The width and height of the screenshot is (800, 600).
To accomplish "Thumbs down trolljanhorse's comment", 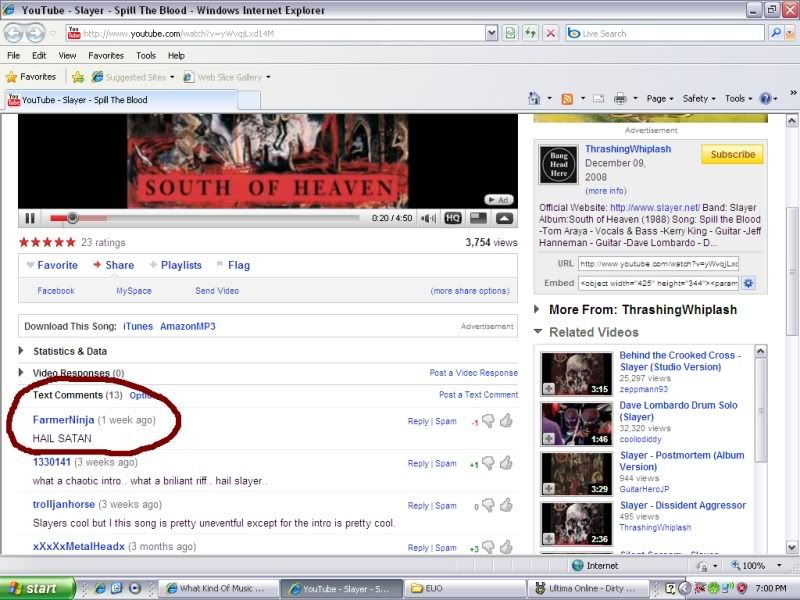I will (x=488, y=506).
